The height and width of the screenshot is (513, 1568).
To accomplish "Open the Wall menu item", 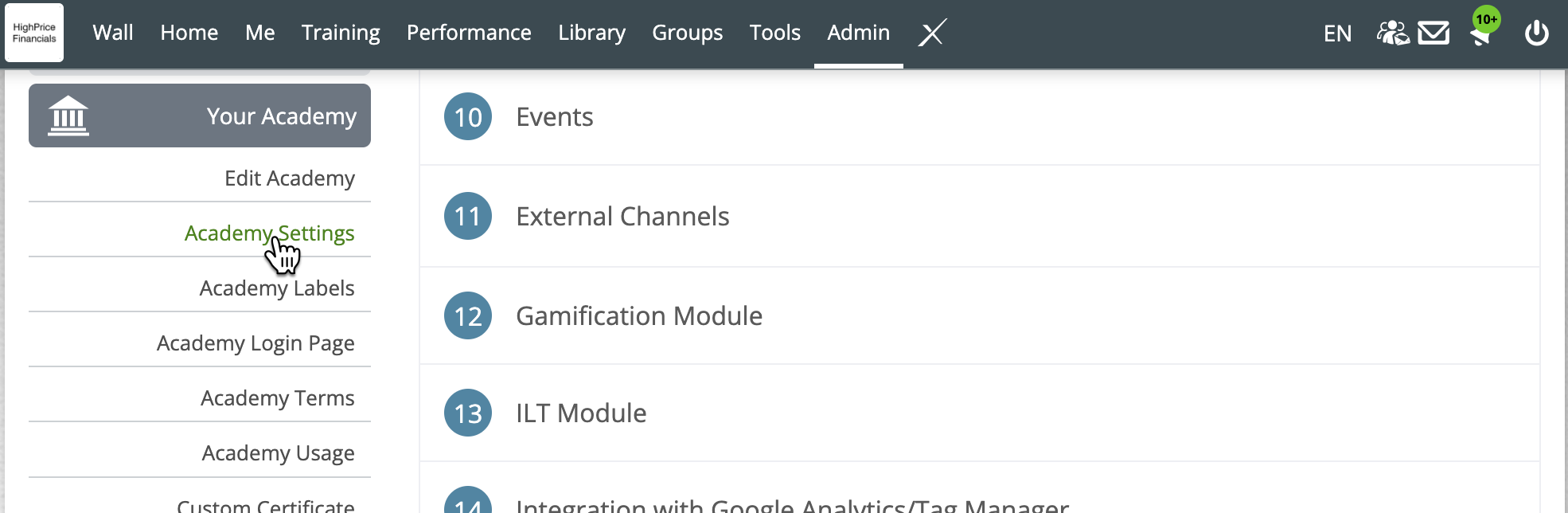I will pyautogui.click(x=113, y=33).
